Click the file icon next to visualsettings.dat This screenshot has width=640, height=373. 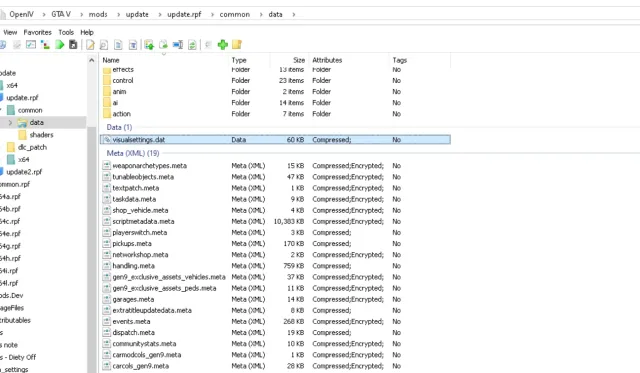click(107, 140)
